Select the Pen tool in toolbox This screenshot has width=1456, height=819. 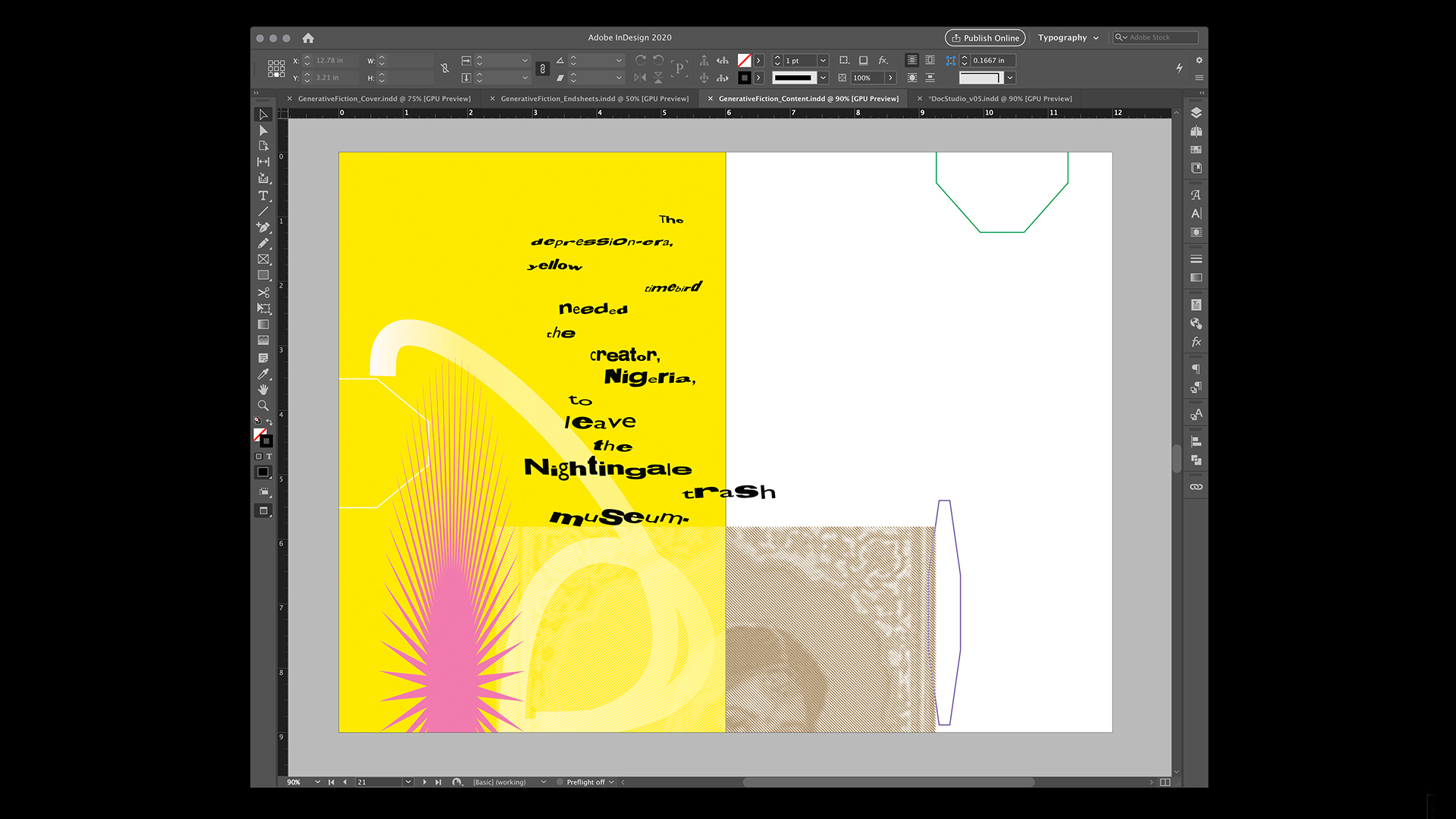tap(263, 227)
